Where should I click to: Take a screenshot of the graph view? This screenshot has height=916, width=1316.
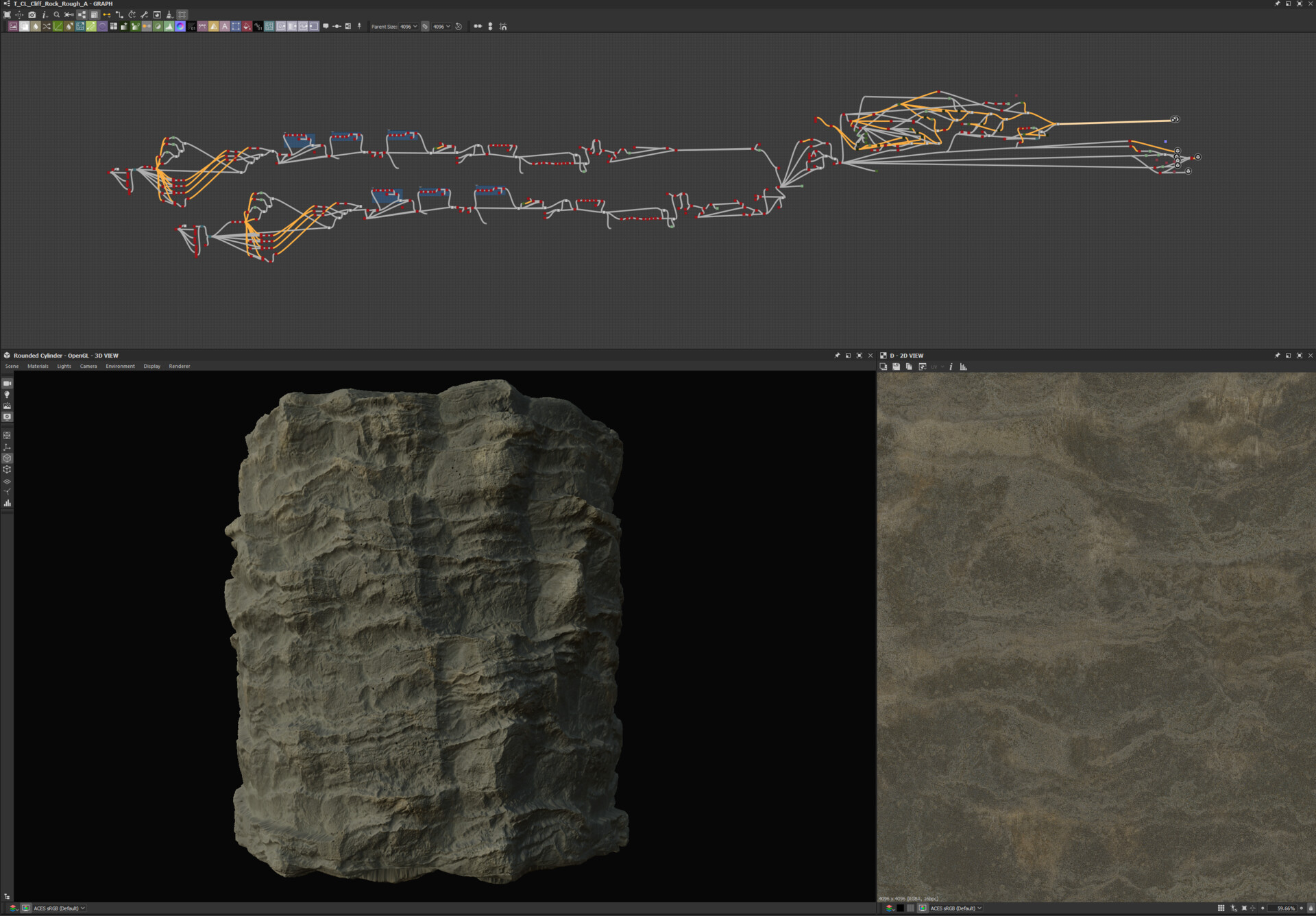(32, 14)
